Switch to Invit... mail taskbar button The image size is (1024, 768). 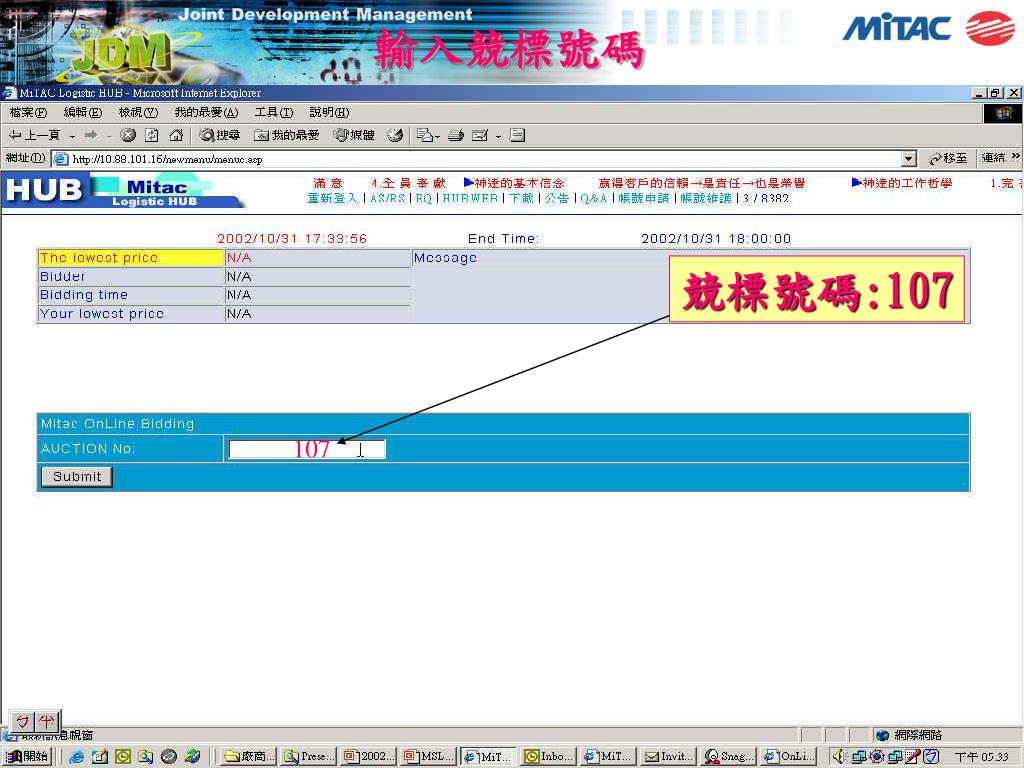pyautogui.click(x=669, y=756)
